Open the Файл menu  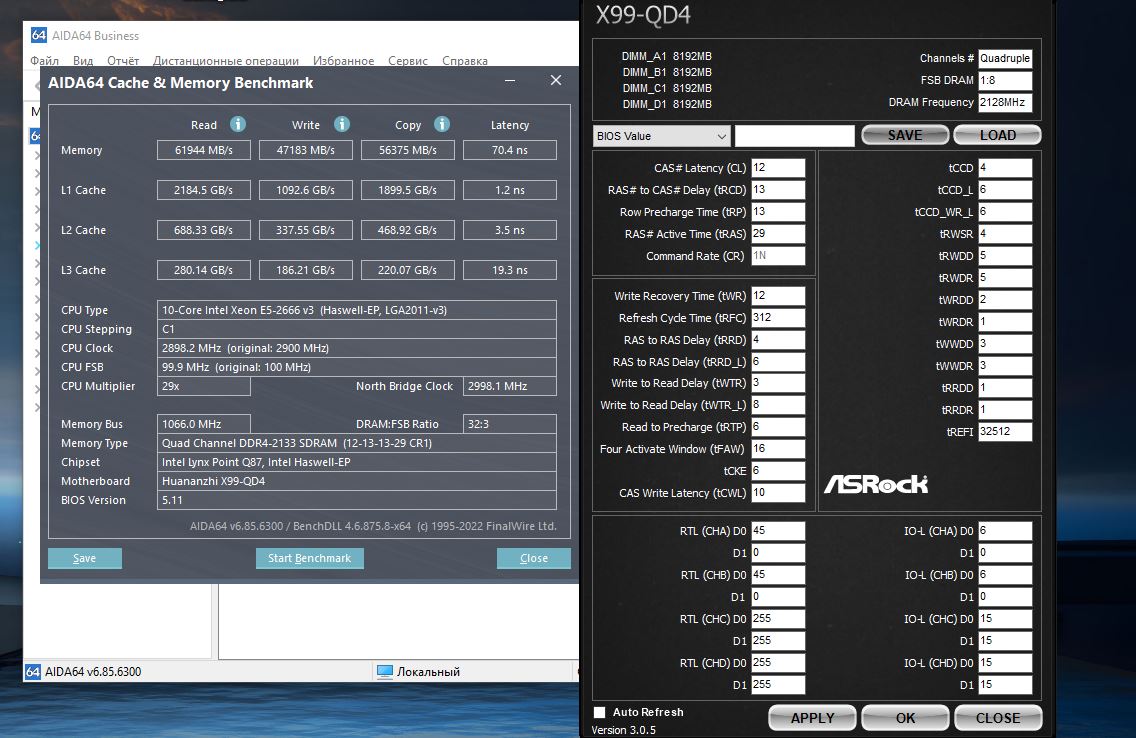44,61
